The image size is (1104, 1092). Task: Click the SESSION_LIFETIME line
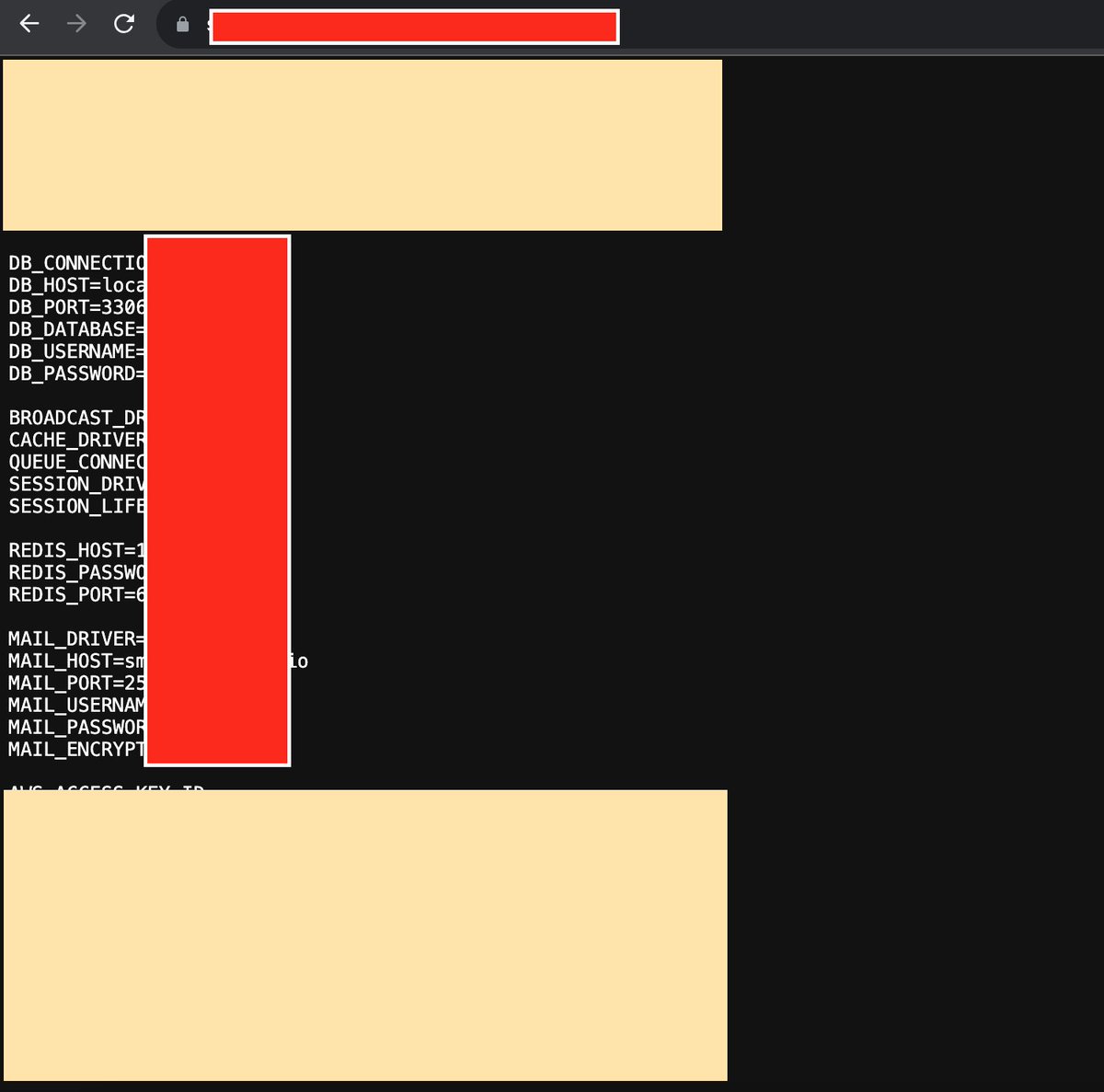point(76,506)
